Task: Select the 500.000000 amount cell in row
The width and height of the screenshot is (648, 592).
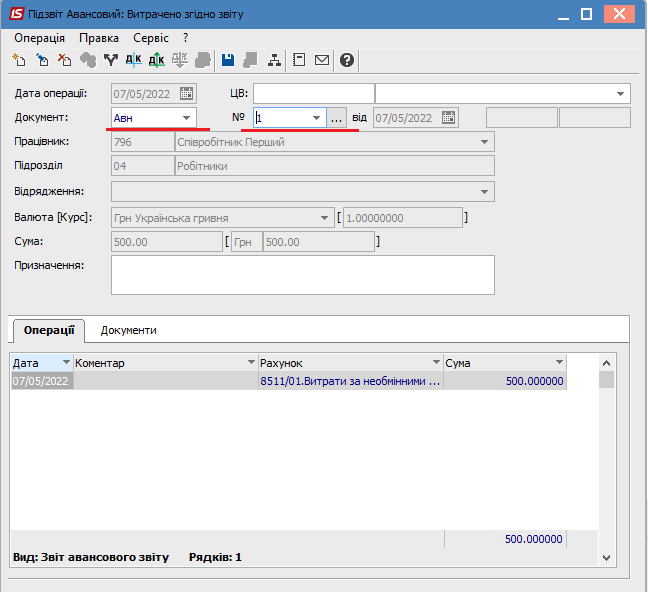Action: tap(505, 381)
